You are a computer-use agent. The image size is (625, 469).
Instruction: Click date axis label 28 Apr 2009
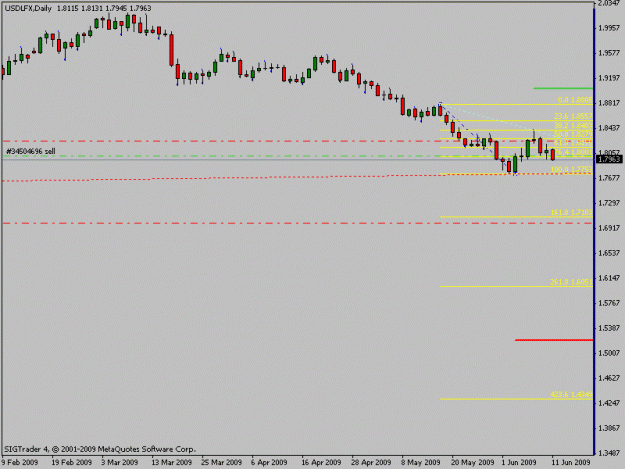371,463
